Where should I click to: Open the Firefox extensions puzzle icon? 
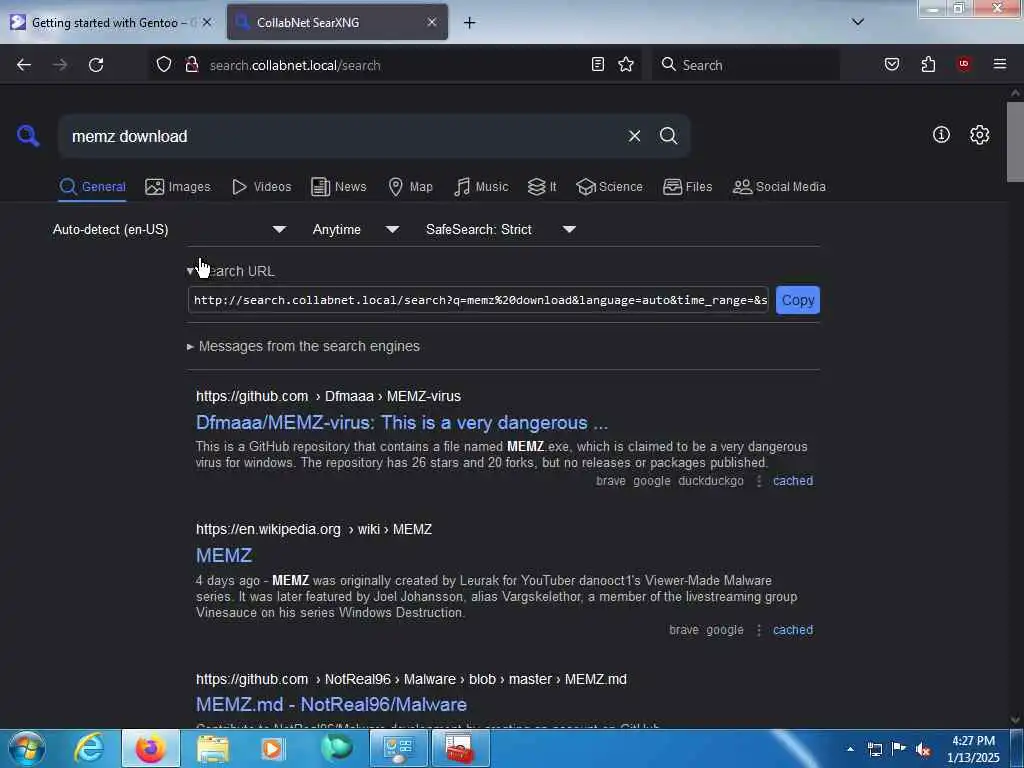click(x=928, y=64)
